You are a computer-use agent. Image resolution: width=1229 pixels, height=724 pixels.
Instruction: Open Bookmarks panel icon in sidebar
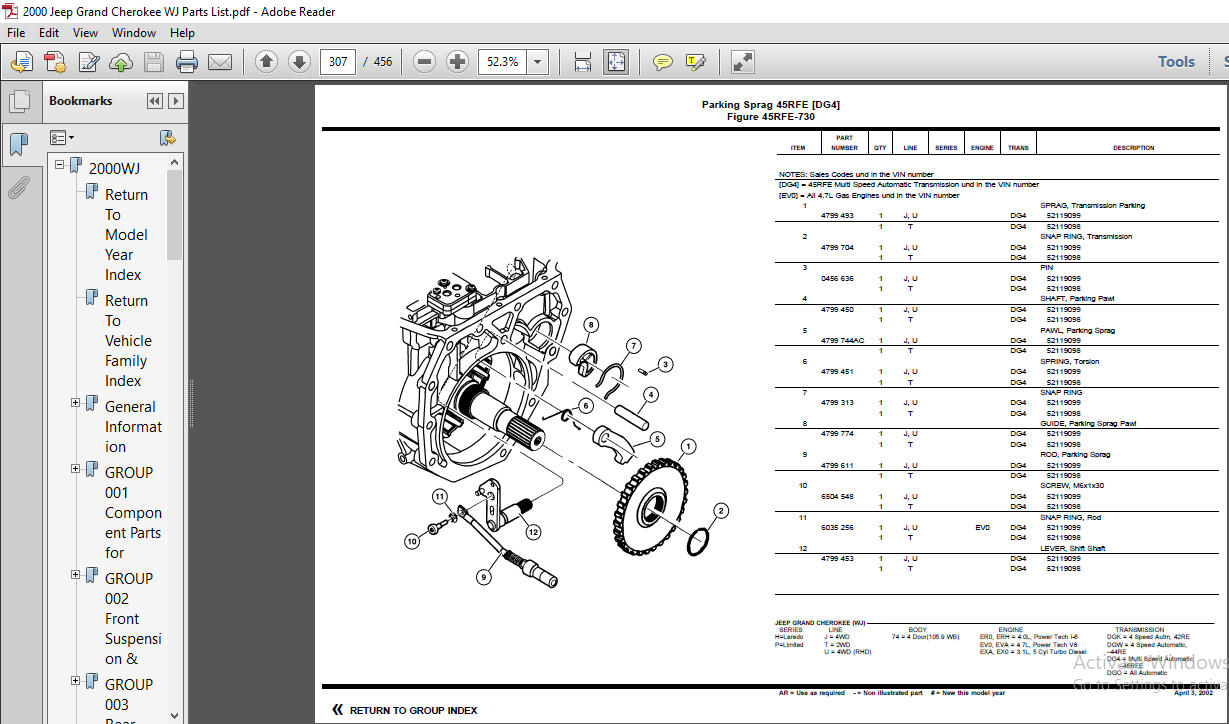[19, 146]
